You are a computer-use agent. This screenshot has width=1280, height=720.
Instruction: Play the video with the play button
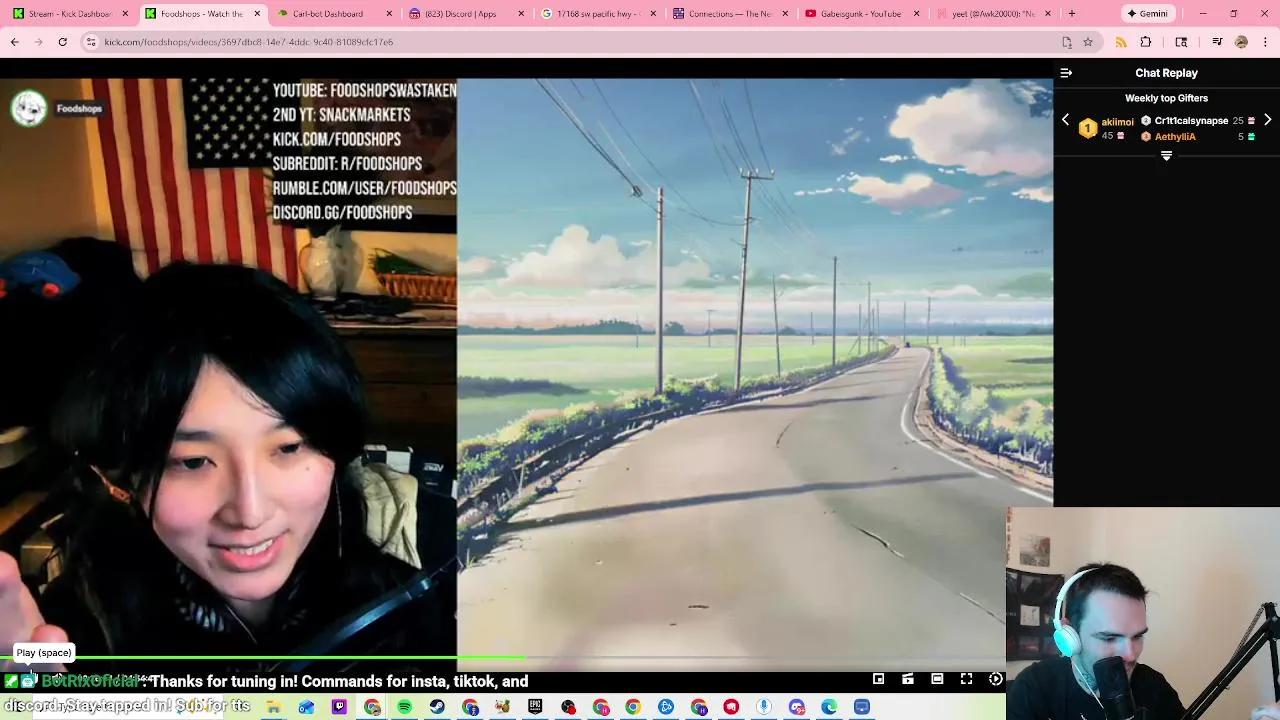pyautogui.click(x=27, y=679)
